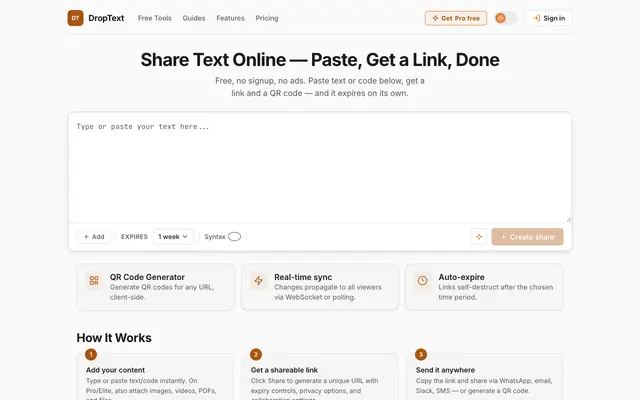Open the Guides menu item
Screen dimensions: 640x400
pos(194,18)
